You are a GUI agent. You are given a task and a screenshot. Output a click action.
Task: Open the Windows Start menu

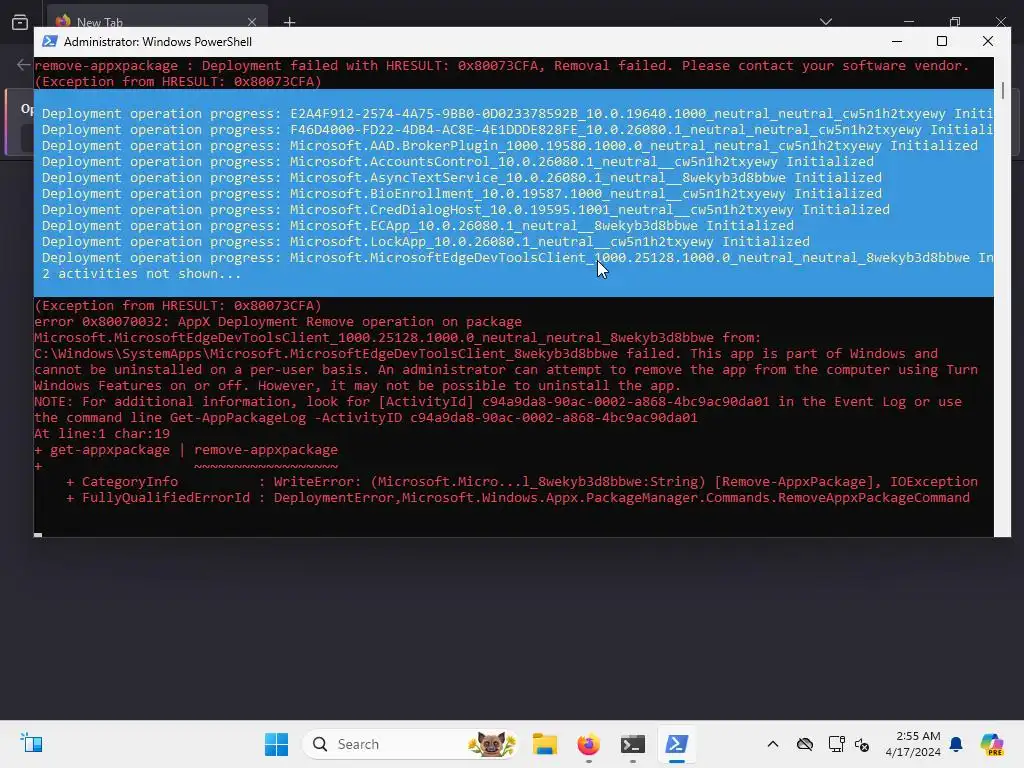(x=276, y=744)
